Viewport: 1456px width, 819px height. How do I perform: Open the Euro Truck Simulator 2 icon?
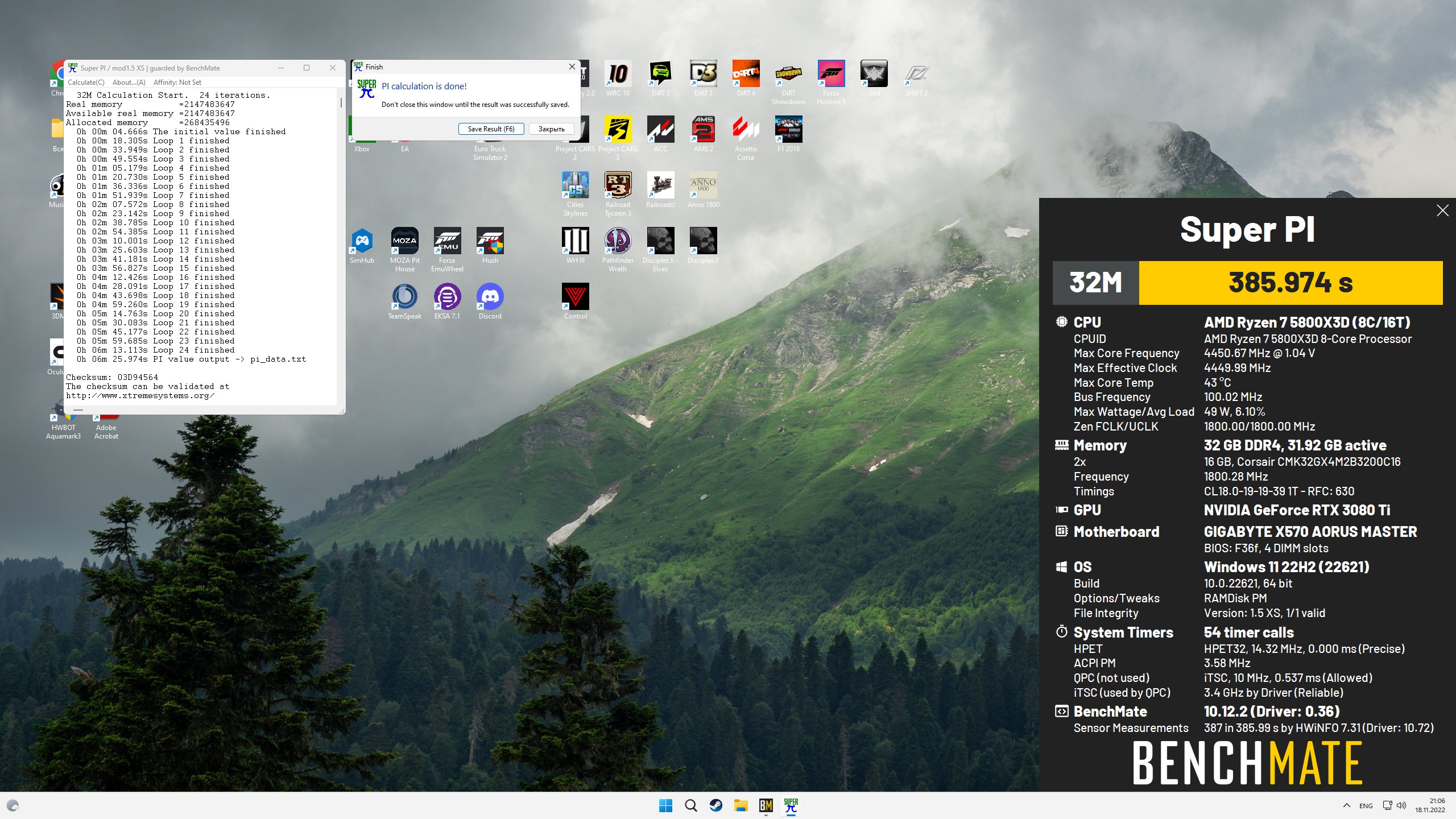(x=490, y=149)
